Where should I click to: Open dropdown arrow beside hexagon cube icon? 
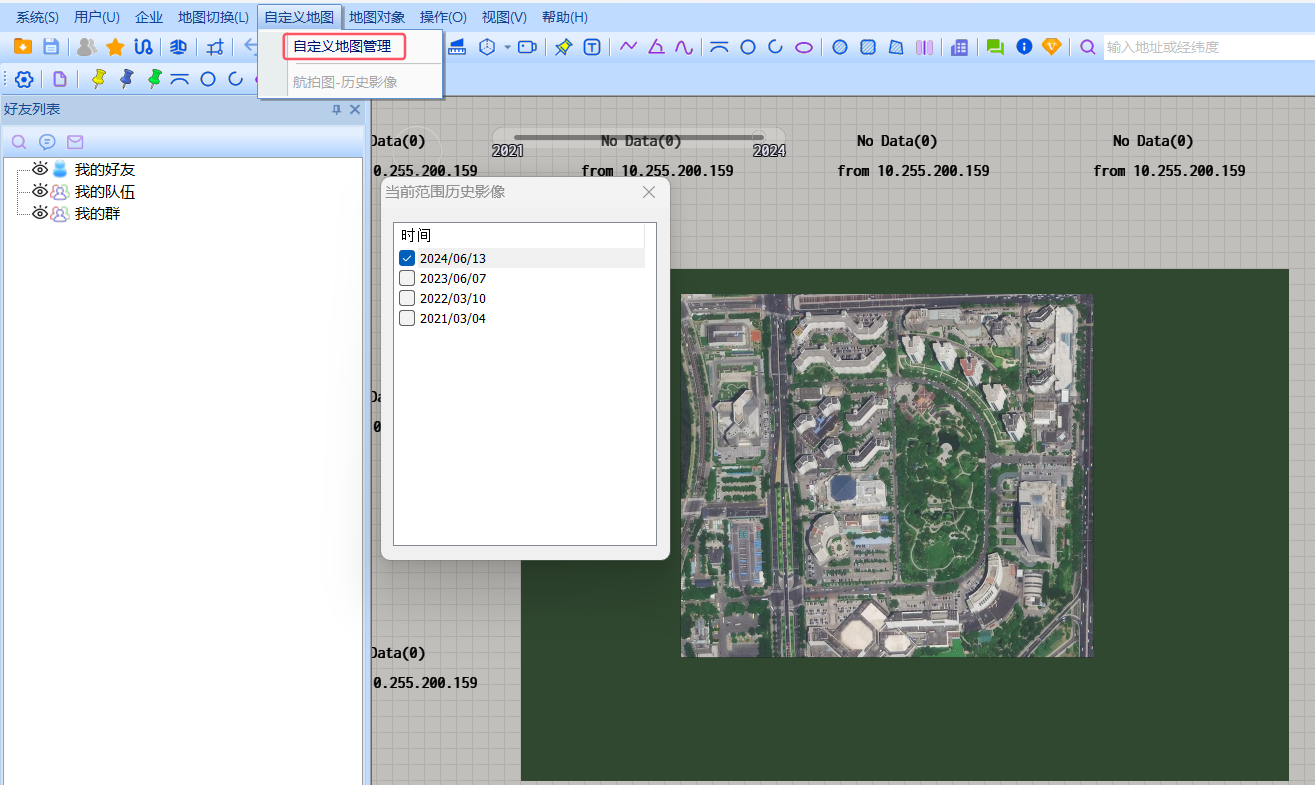point(507,47)
